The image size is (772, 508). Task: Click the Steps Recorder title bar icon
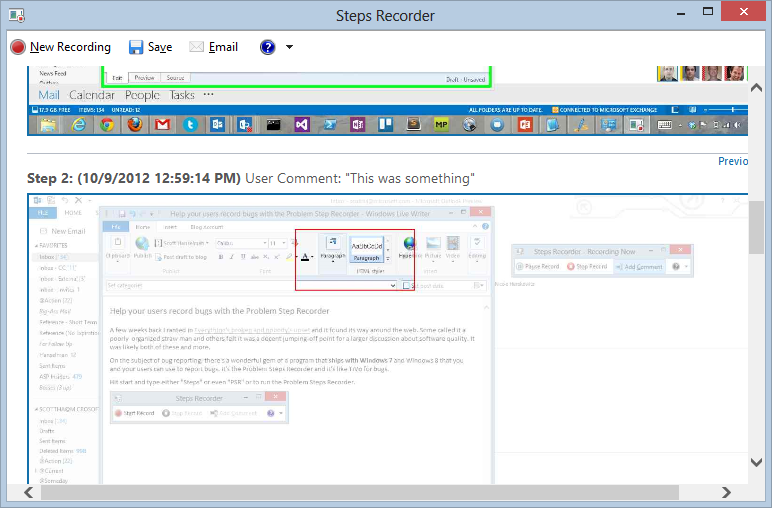pyautogui.click(x=17, y=15)
